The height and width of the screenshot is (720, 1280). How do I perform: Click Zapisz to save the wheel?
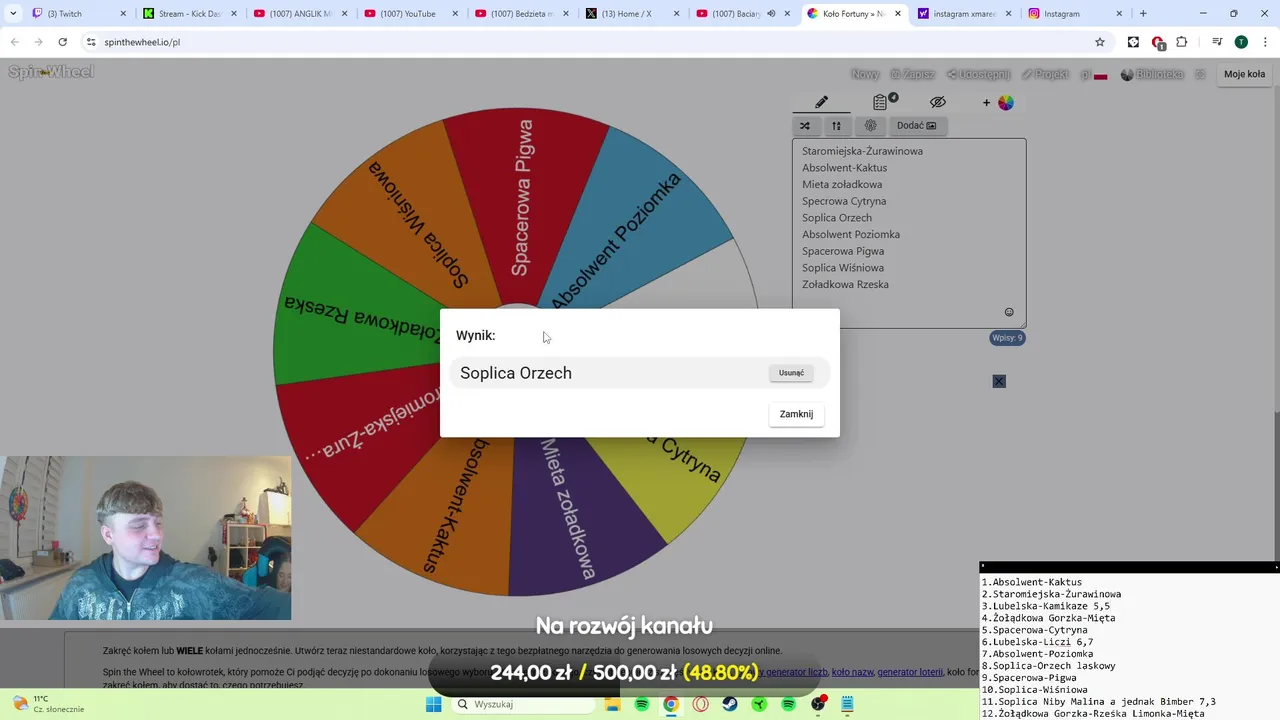[912, 74]
